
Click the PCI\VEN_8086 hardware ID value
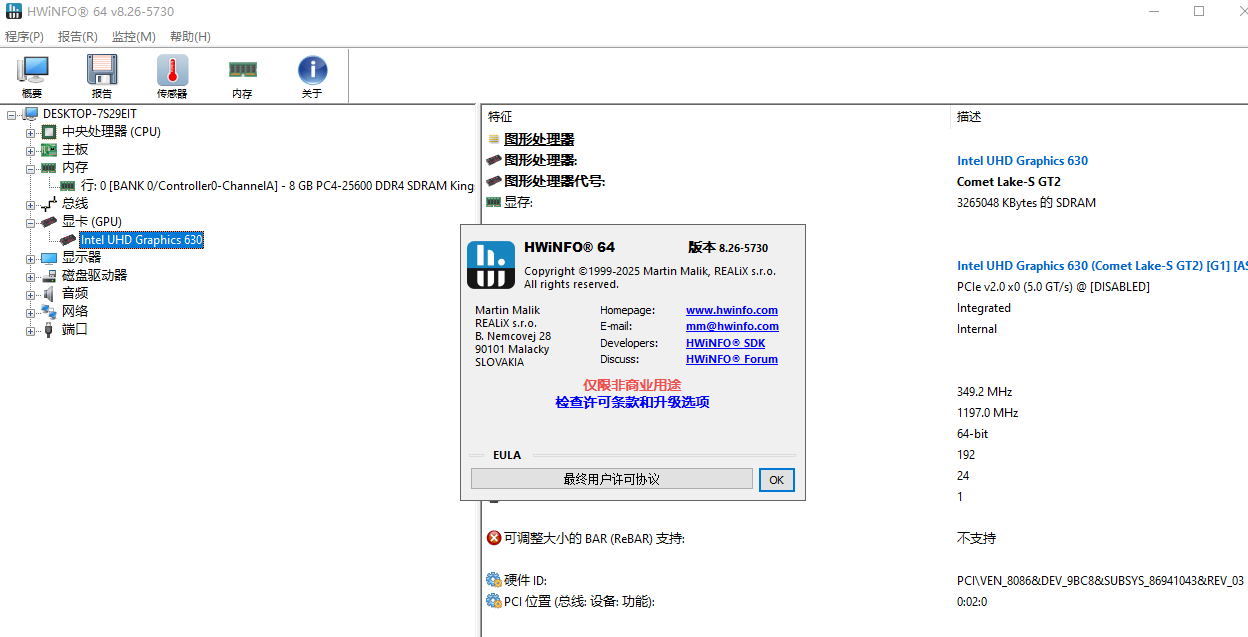click(x=1100, y=580)
